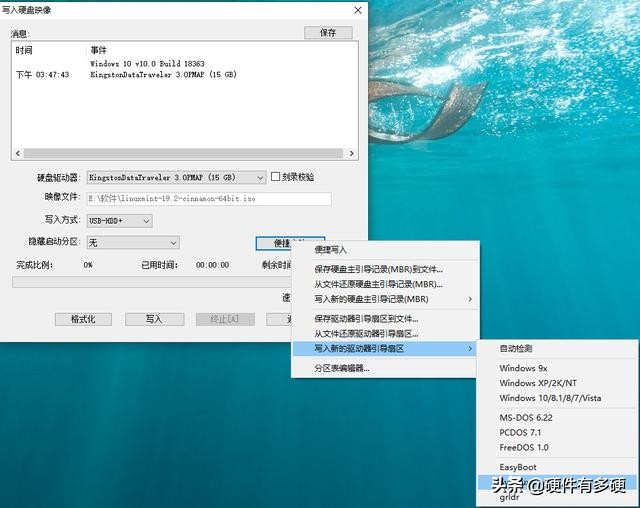Choose Windows XP/2K/NT boot sector

click(557, 383)
